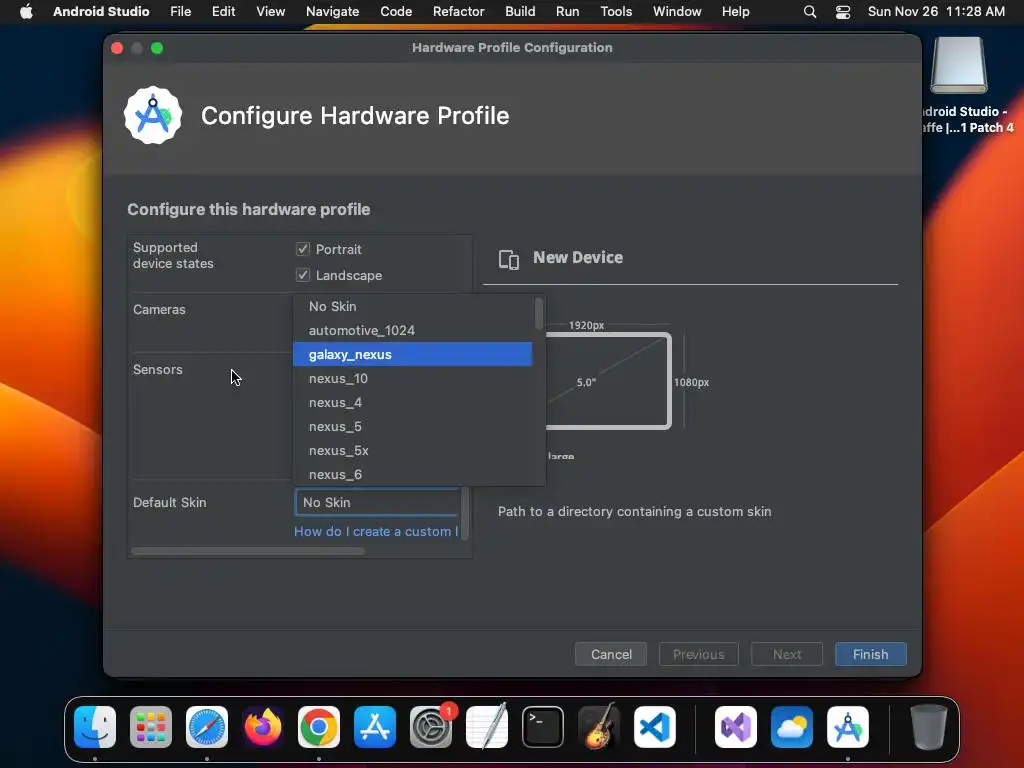Open the Refactor menu
Image resolution: width=1024 pixels, height=768 pixels.
[x=458, y=11]
